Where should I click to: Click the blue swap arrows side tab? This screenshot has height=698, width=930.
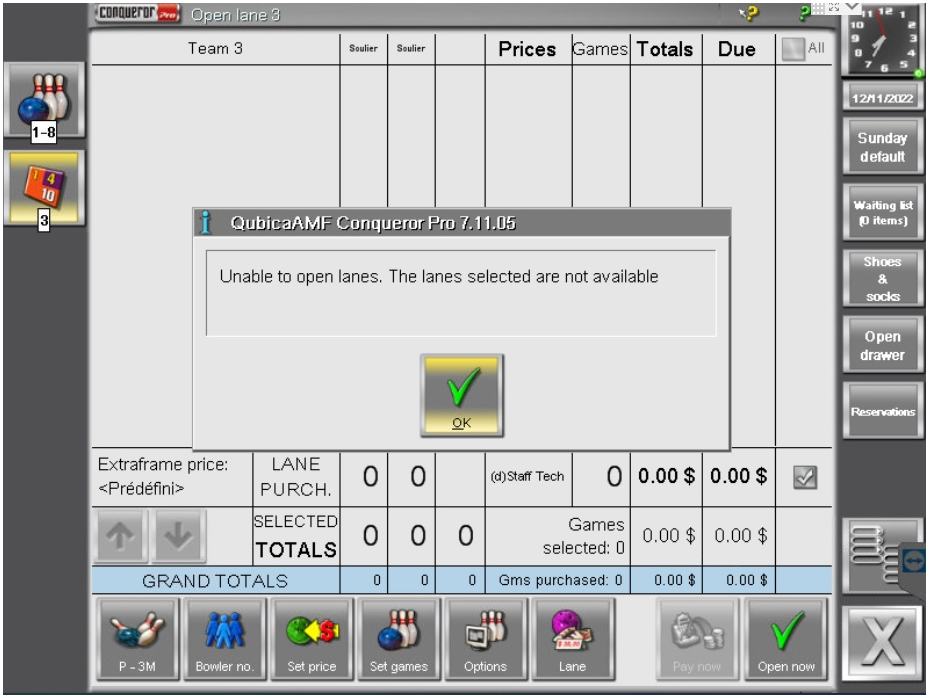[913, 561]
